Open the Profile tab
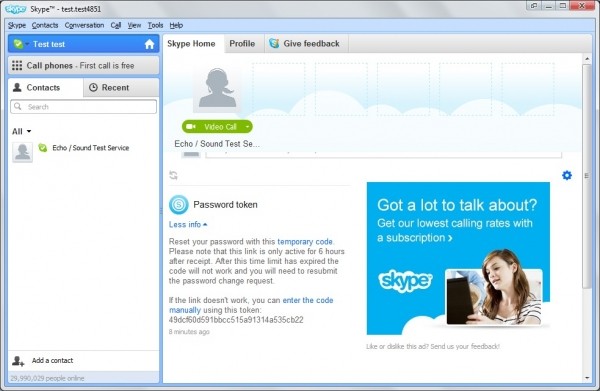Viewport: 600px width, 391px height. 242,44
